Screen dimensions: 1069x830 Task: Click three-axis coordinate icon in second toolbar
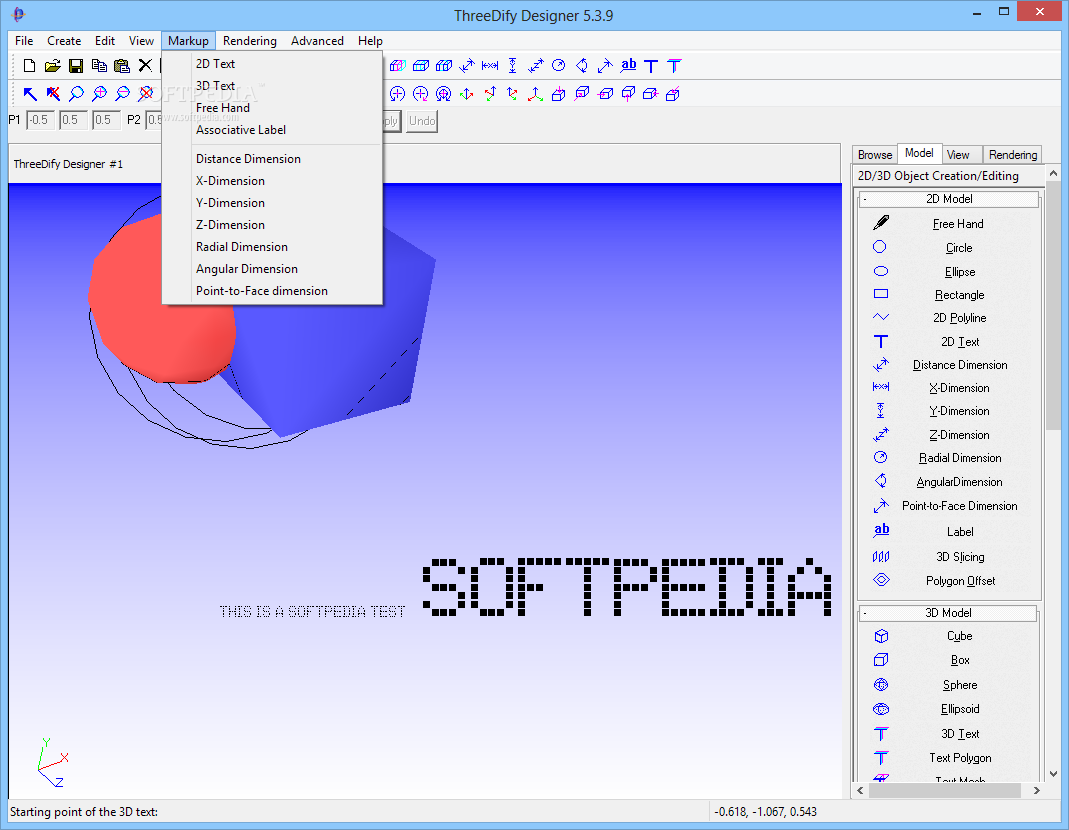[535, 93]
